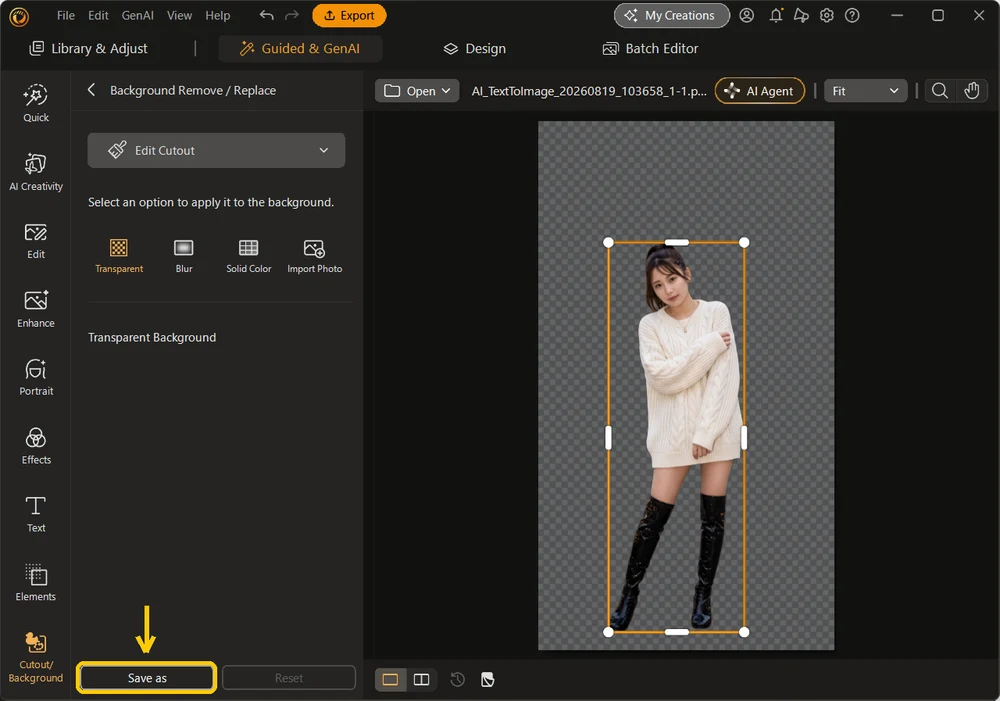
Task: Open the File menu
Action: [x=66, y=15]
